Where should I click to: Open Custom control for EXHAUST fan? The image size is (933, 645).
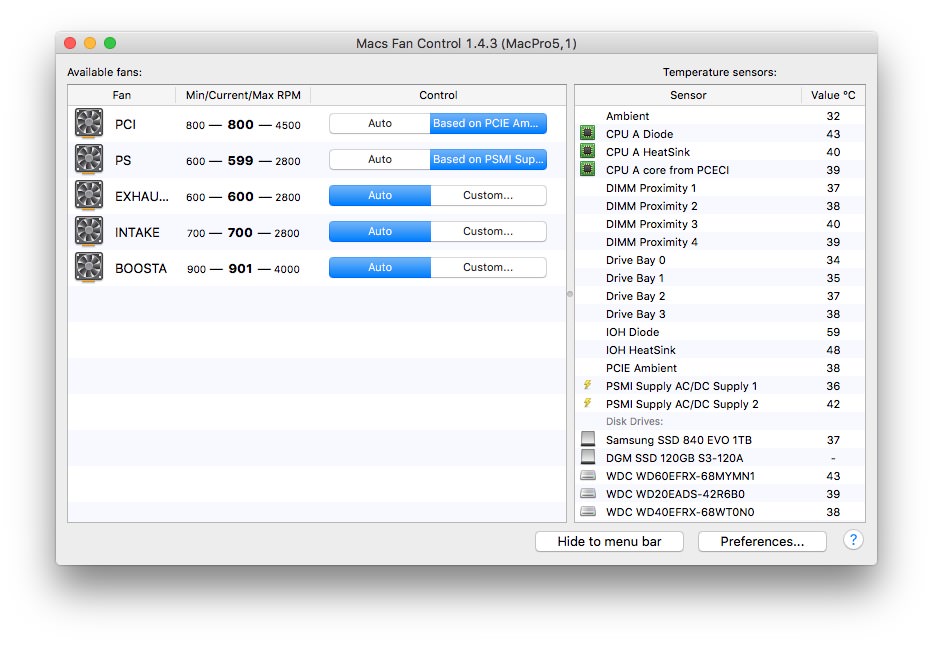tap(488, 195)
